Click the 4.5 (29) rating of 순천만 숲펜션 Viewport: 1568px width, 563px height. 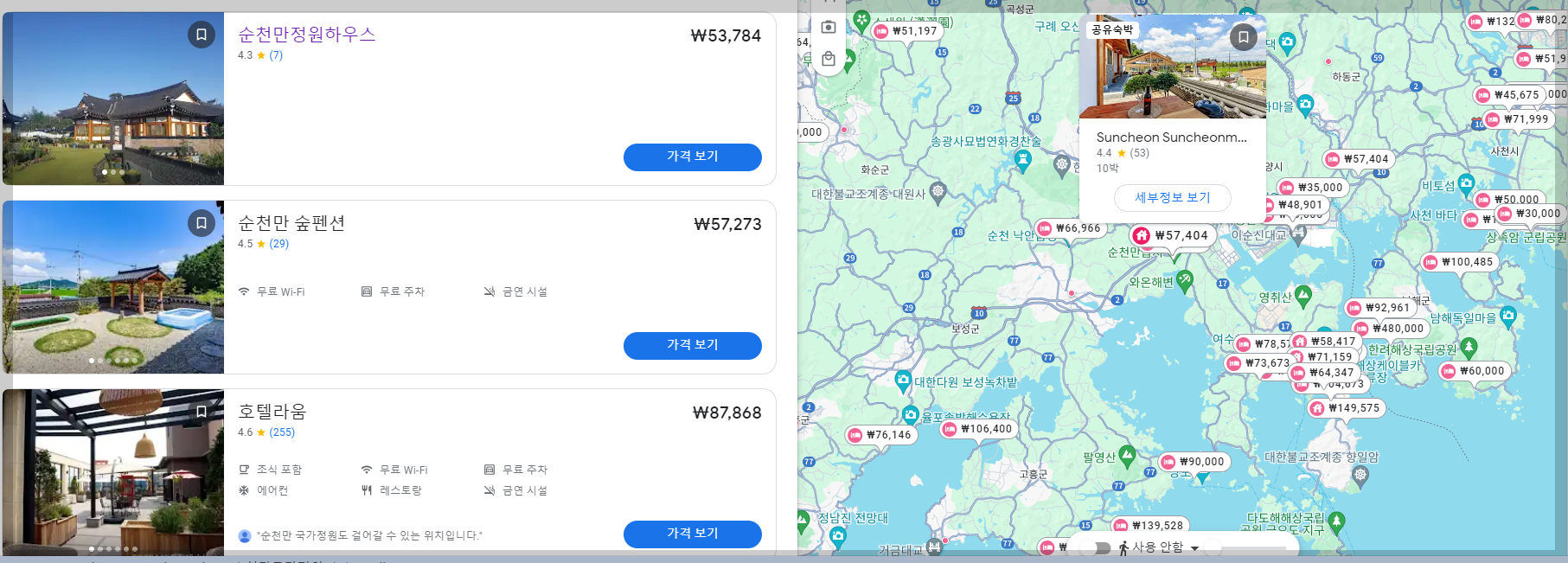click(x=264, y=244)
